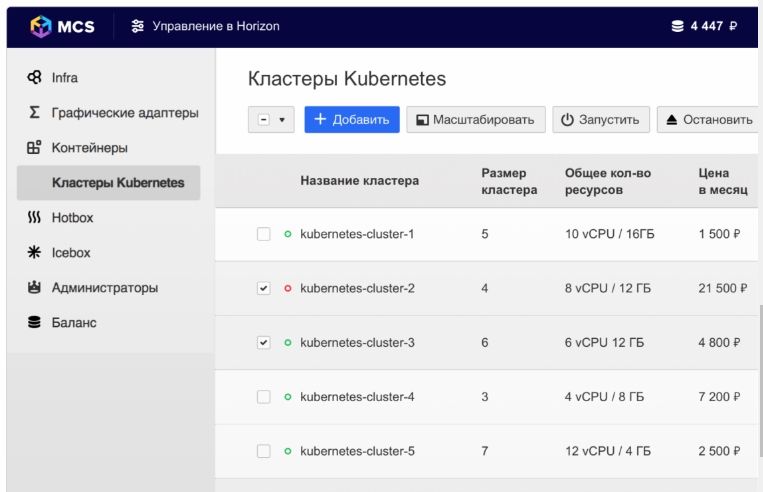Open kubernetes-cluster-3 name
This screenshot has width=763, height=492.
357,343
